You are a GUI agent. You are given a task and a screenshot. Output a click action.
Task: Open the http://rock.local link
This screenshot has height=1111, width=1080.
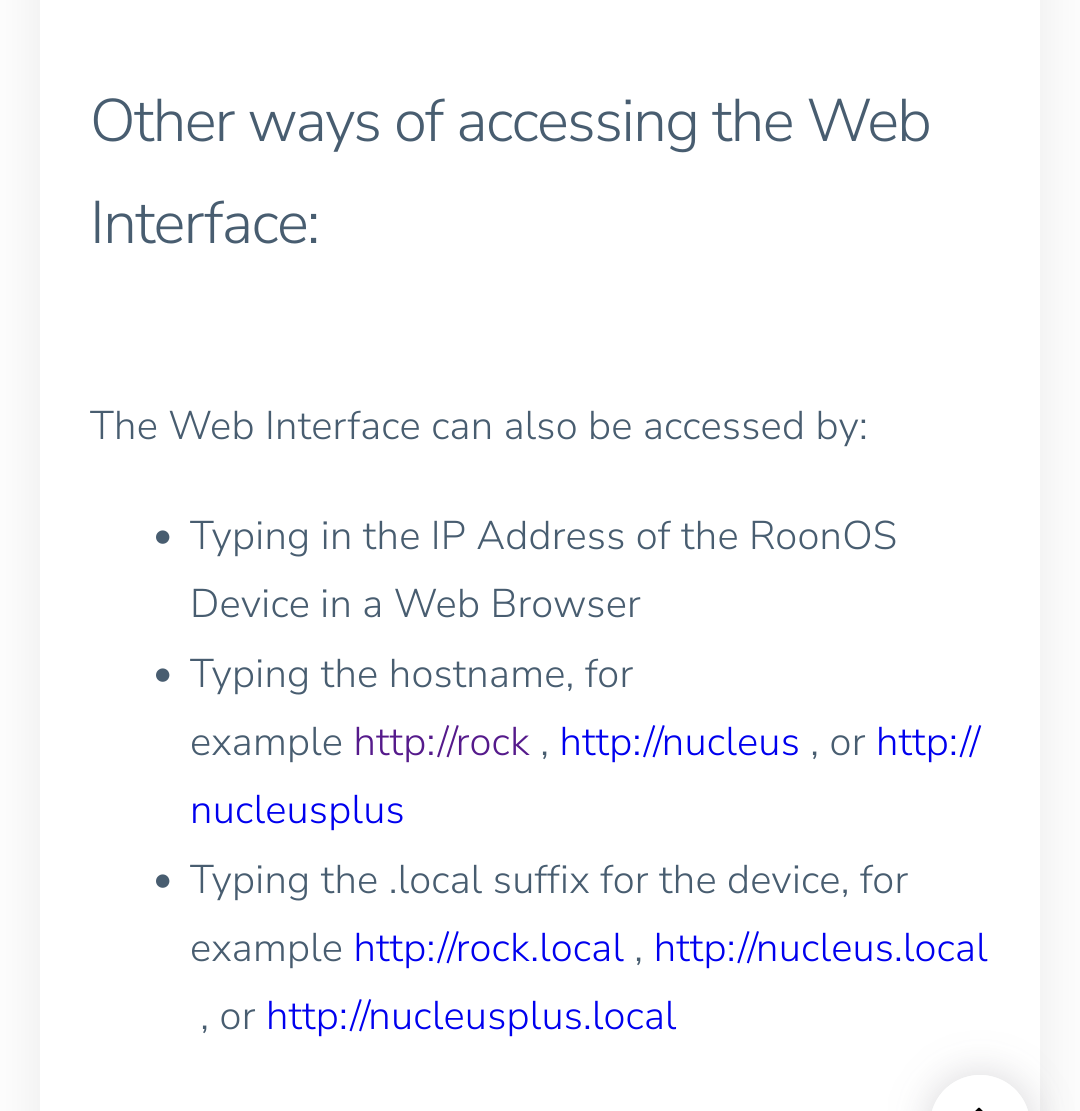pyautogui.click(x=488, y=949)
